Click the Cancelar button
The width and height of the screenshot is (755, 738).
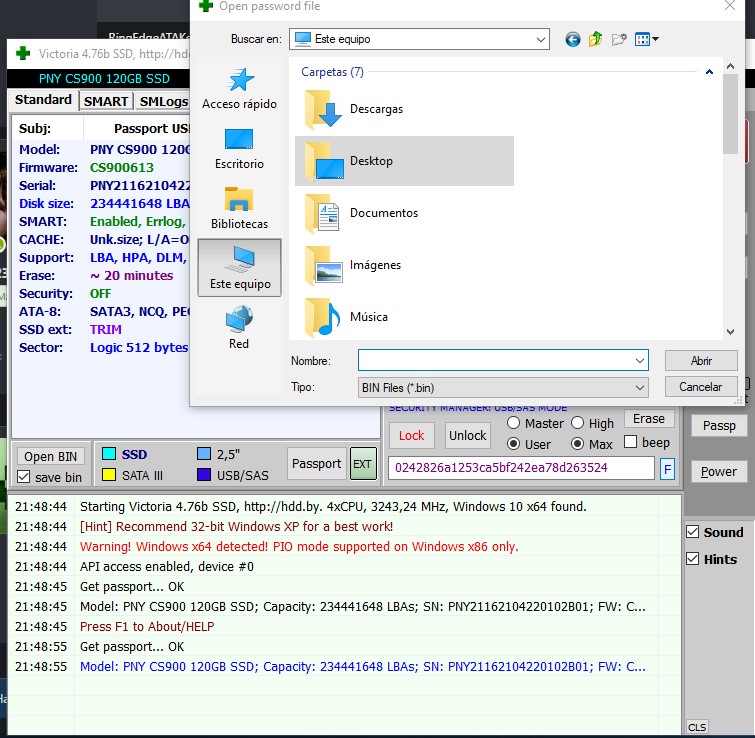pyautogui.click(x=701, y=387)
